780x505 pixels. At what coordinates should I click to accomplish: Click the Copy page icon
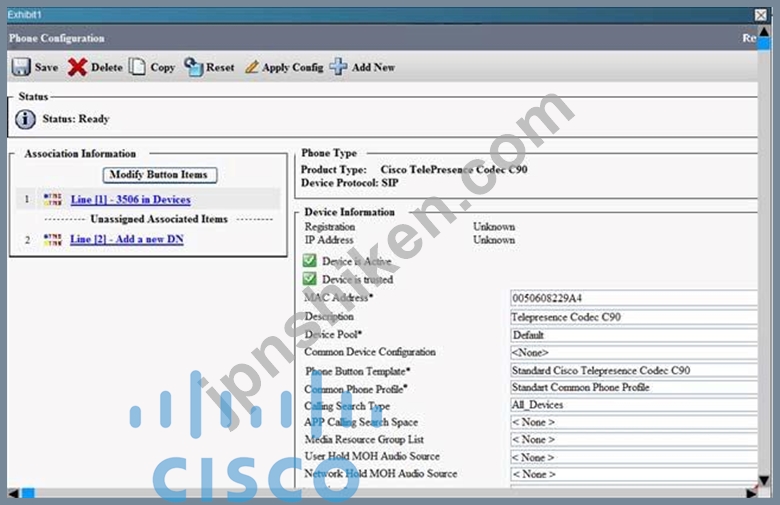tap(137, 67)
